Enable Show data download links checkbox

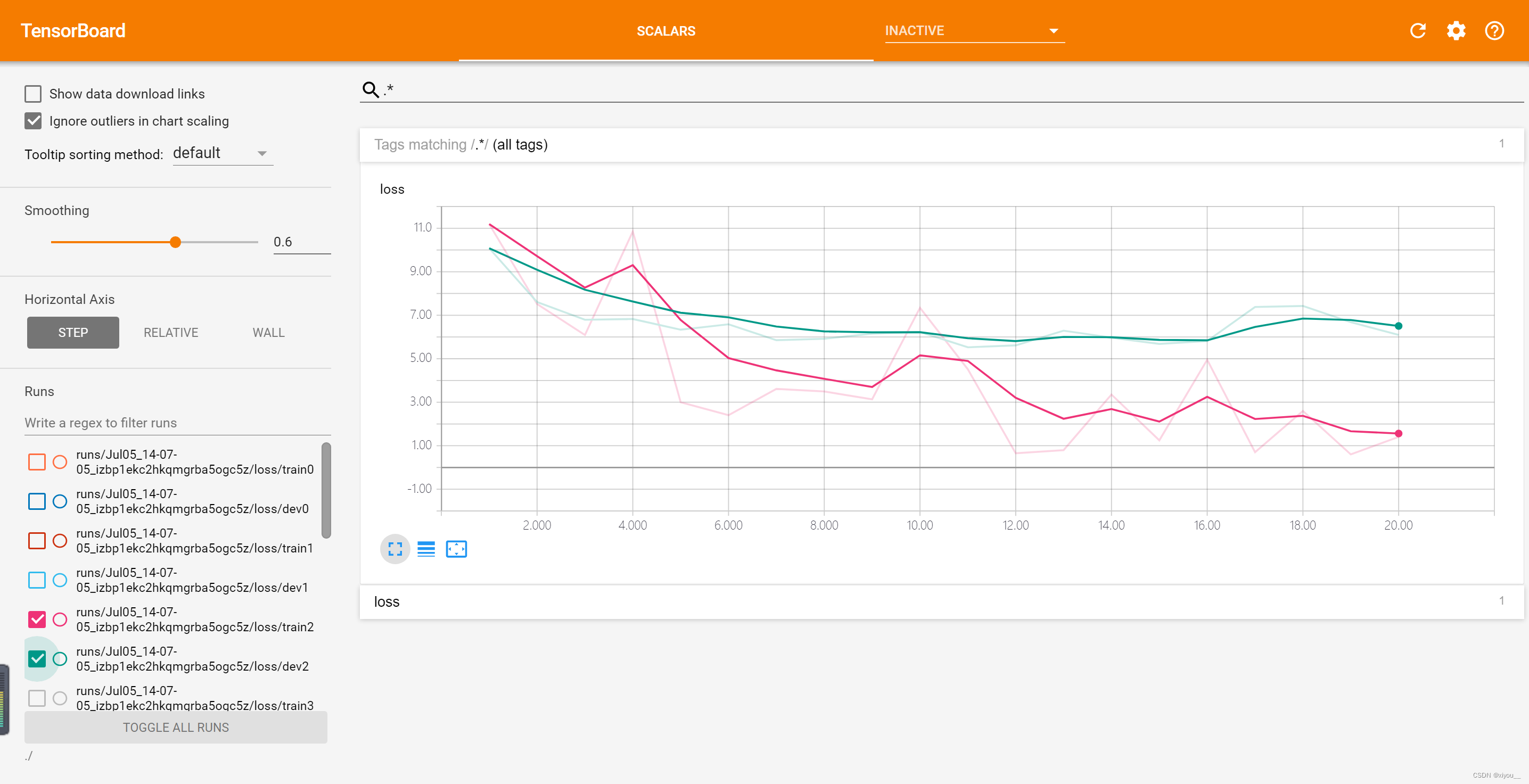pos(33,94)
